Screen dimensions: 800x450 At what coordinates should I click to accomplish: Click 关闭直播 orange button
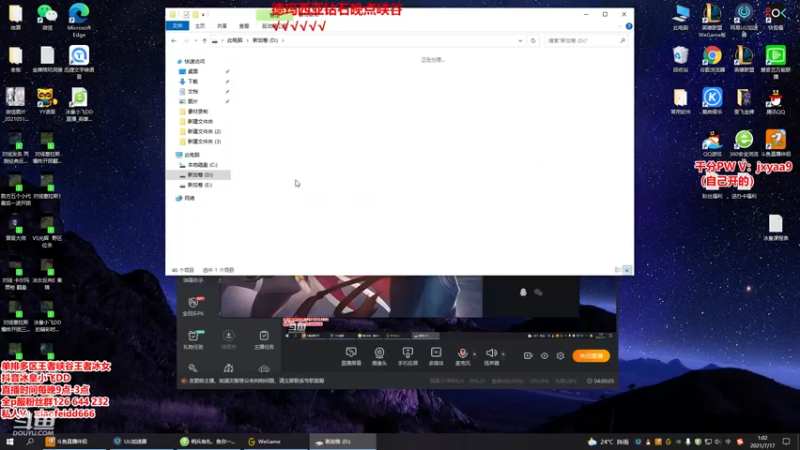(591, 356)
